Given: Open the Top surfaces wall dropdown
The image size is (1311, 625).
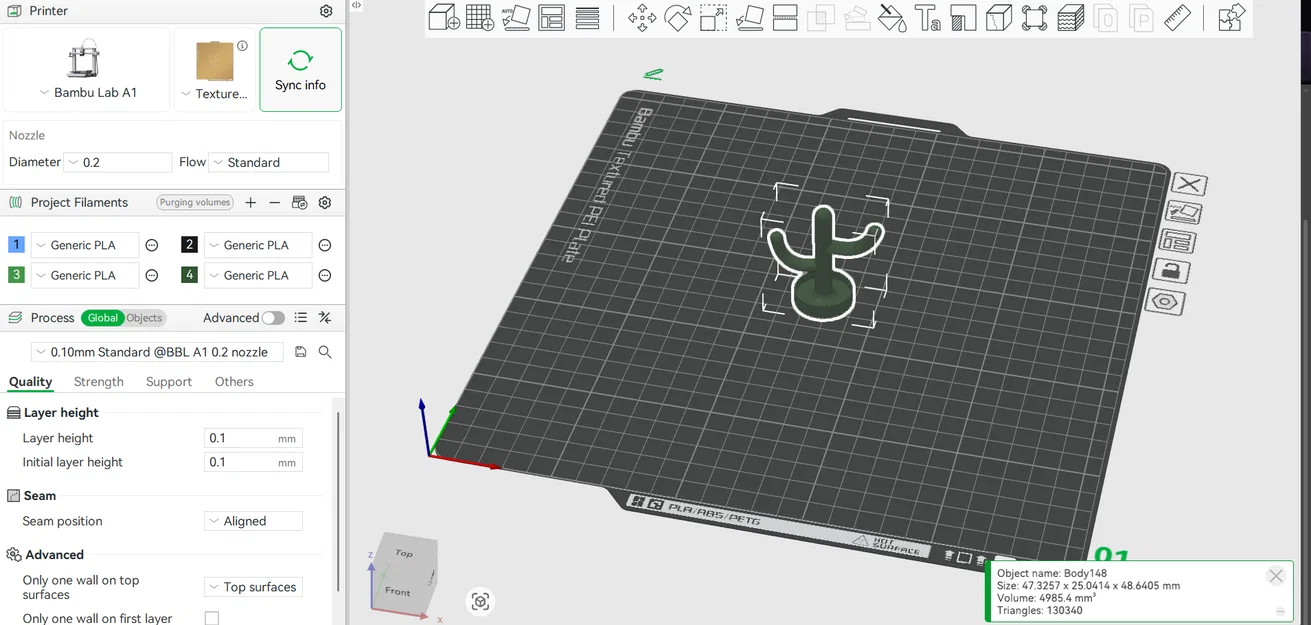Looking at the screenshot, I should pyautogui.click(x=253, y=587).
